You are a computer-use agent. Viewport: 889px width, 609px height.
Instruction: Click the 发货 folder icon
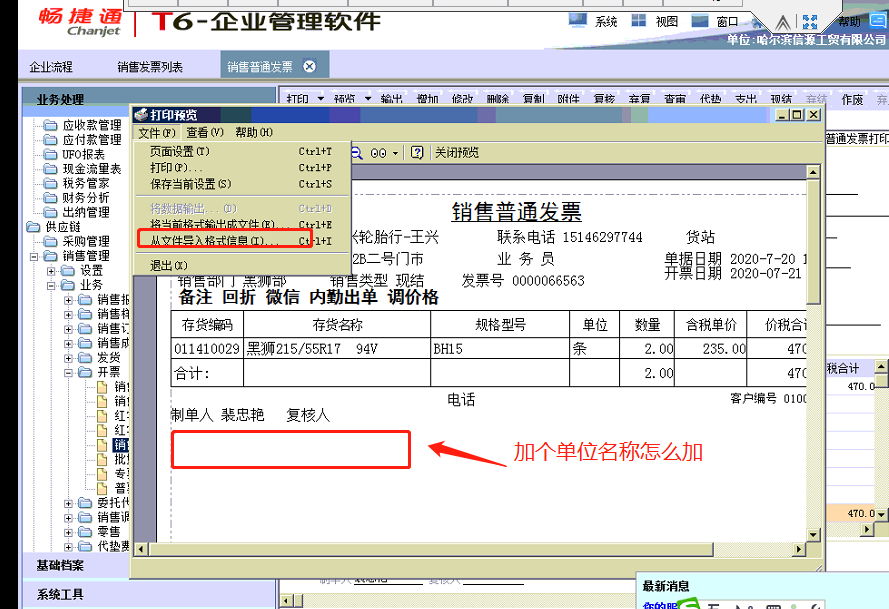coord(85,358)
